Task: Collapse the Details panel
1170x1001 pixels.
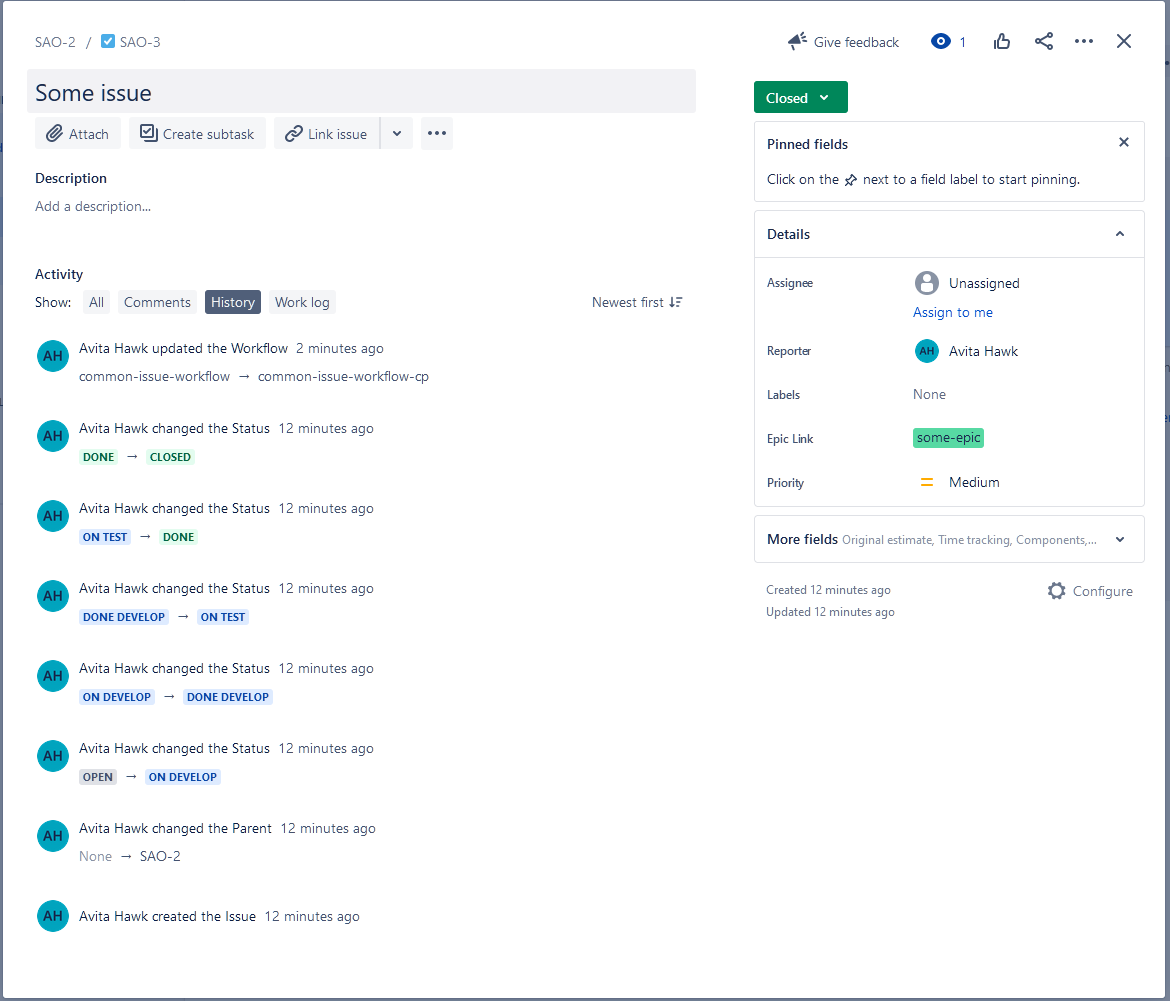Action: click(x=1119, y=233)
